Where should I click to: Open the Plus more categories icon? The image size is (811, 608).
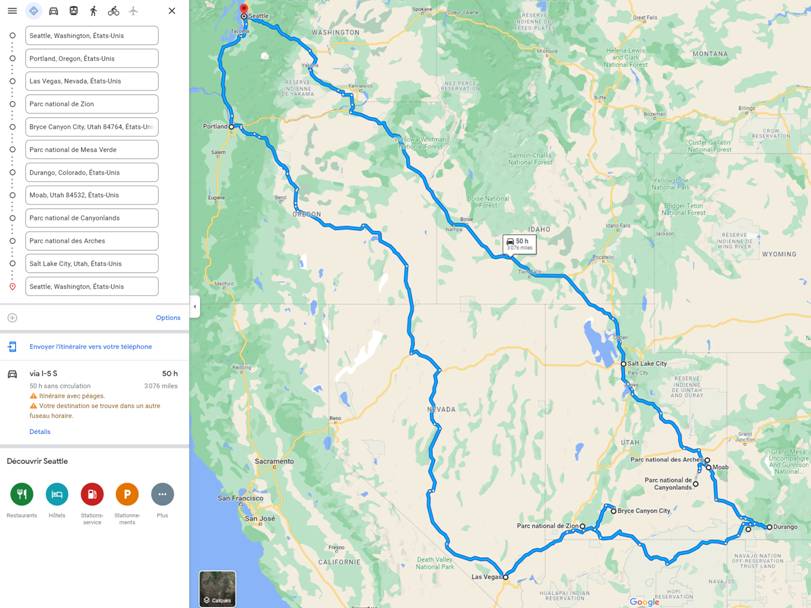pyautogui.click(x=162, y=494)
